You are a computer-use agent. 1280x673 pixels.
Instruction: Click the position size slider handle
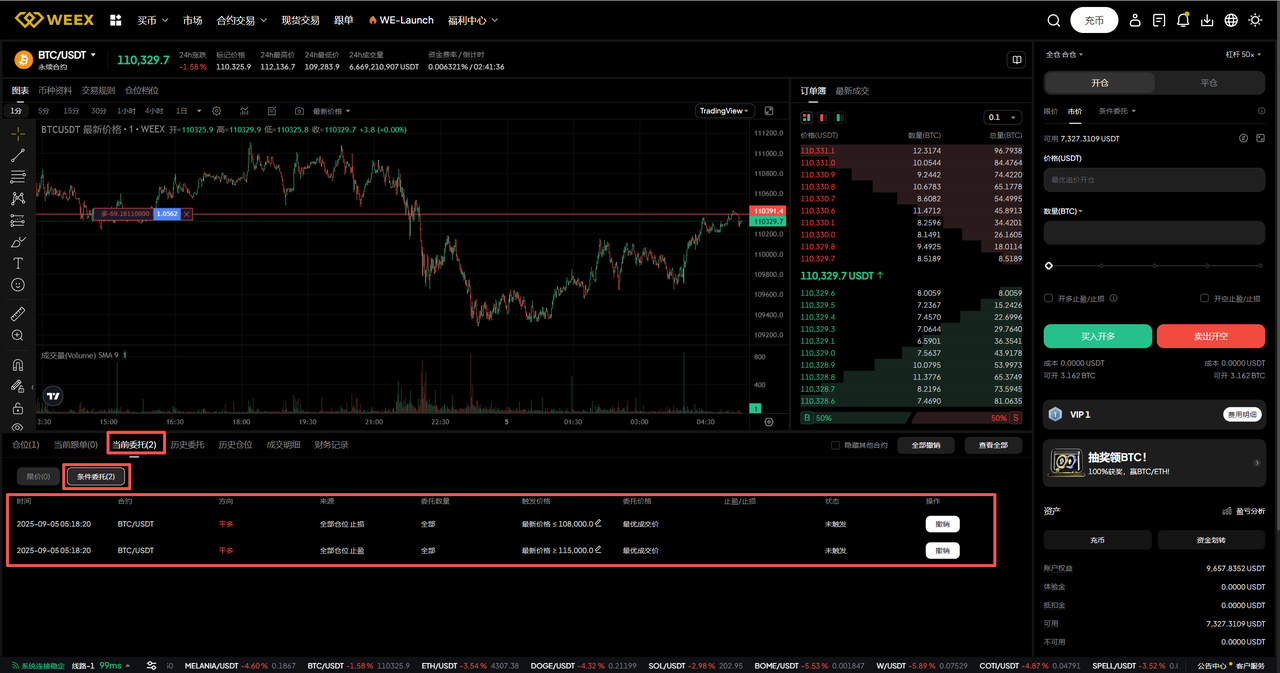(x=1049, y=266)
